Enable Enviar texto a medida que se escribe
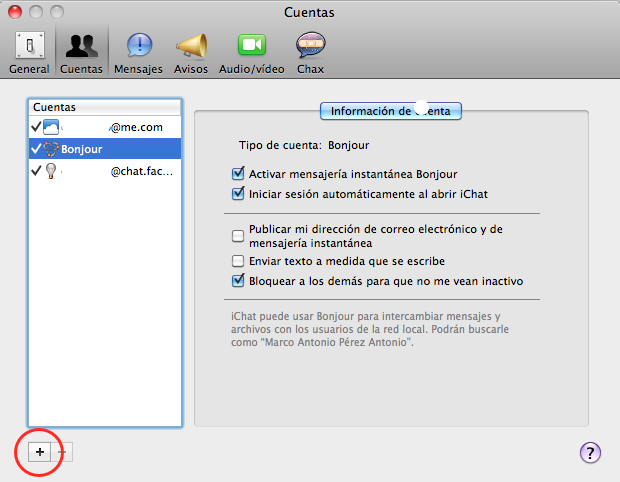The image size is (620, 482). click(238, 261)
